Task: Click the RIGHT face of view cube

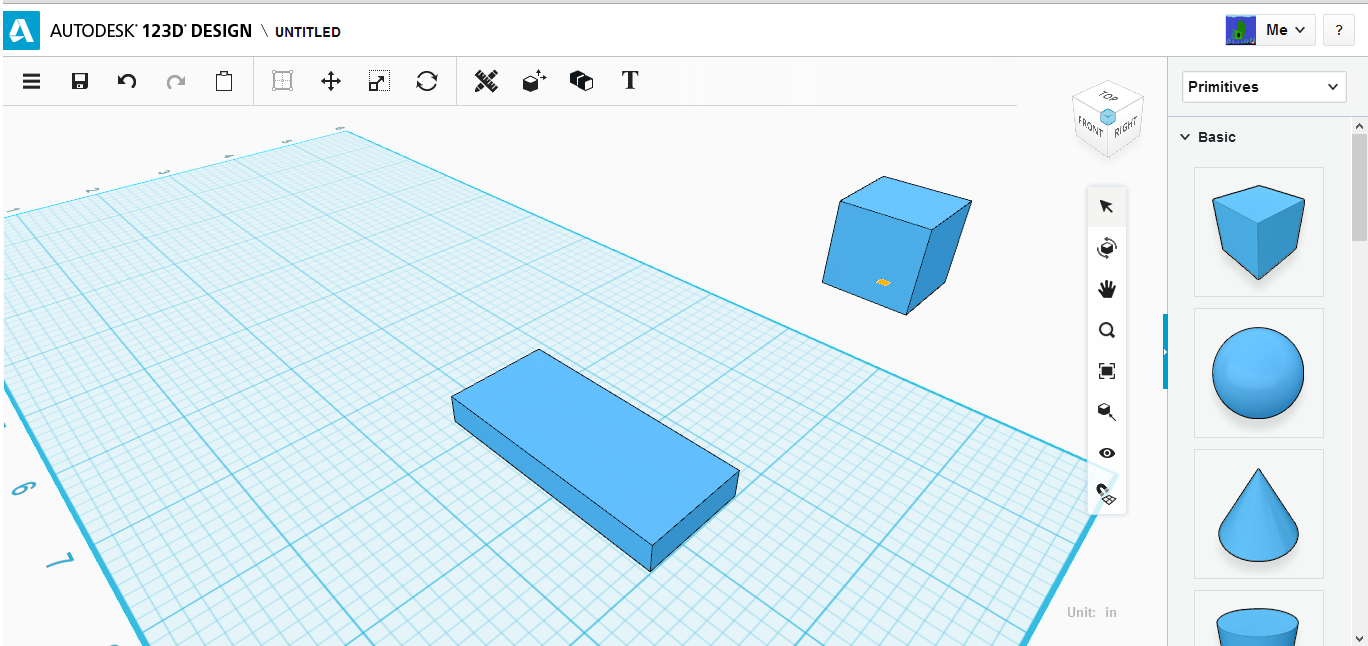Action: pyautogui.click(x=1124, y=127)
